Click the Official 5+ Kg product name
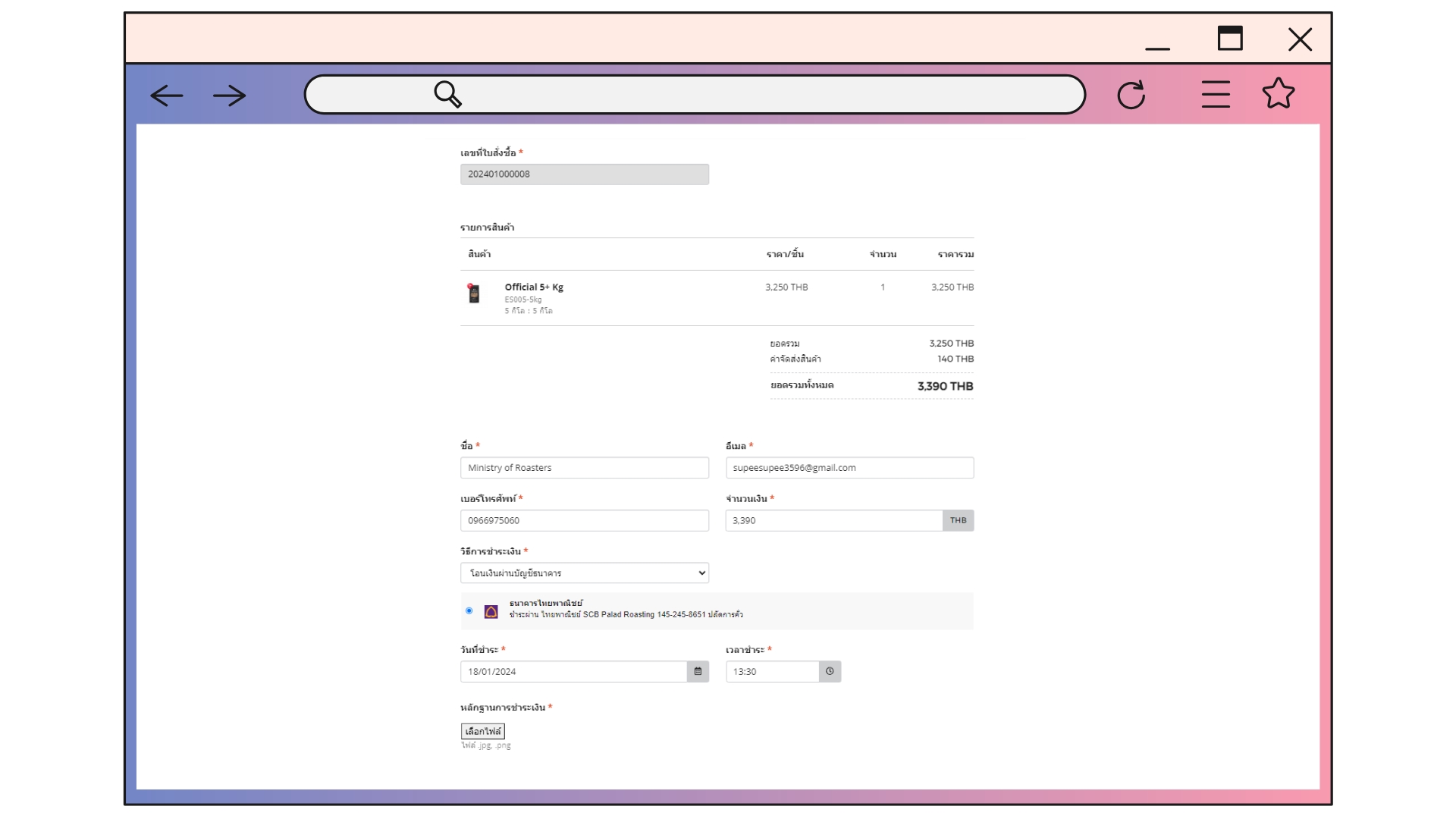The height and width of the screenshot is (819, 1456). 534,287
